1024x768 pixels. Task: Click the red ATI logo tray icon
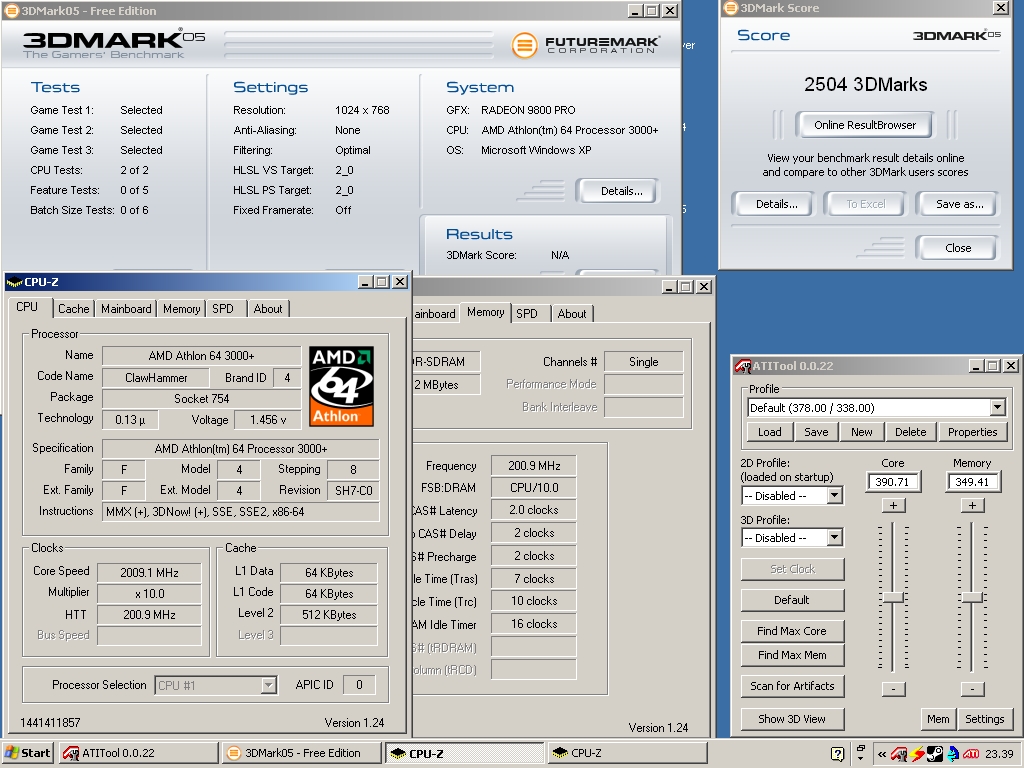point(970,754)
